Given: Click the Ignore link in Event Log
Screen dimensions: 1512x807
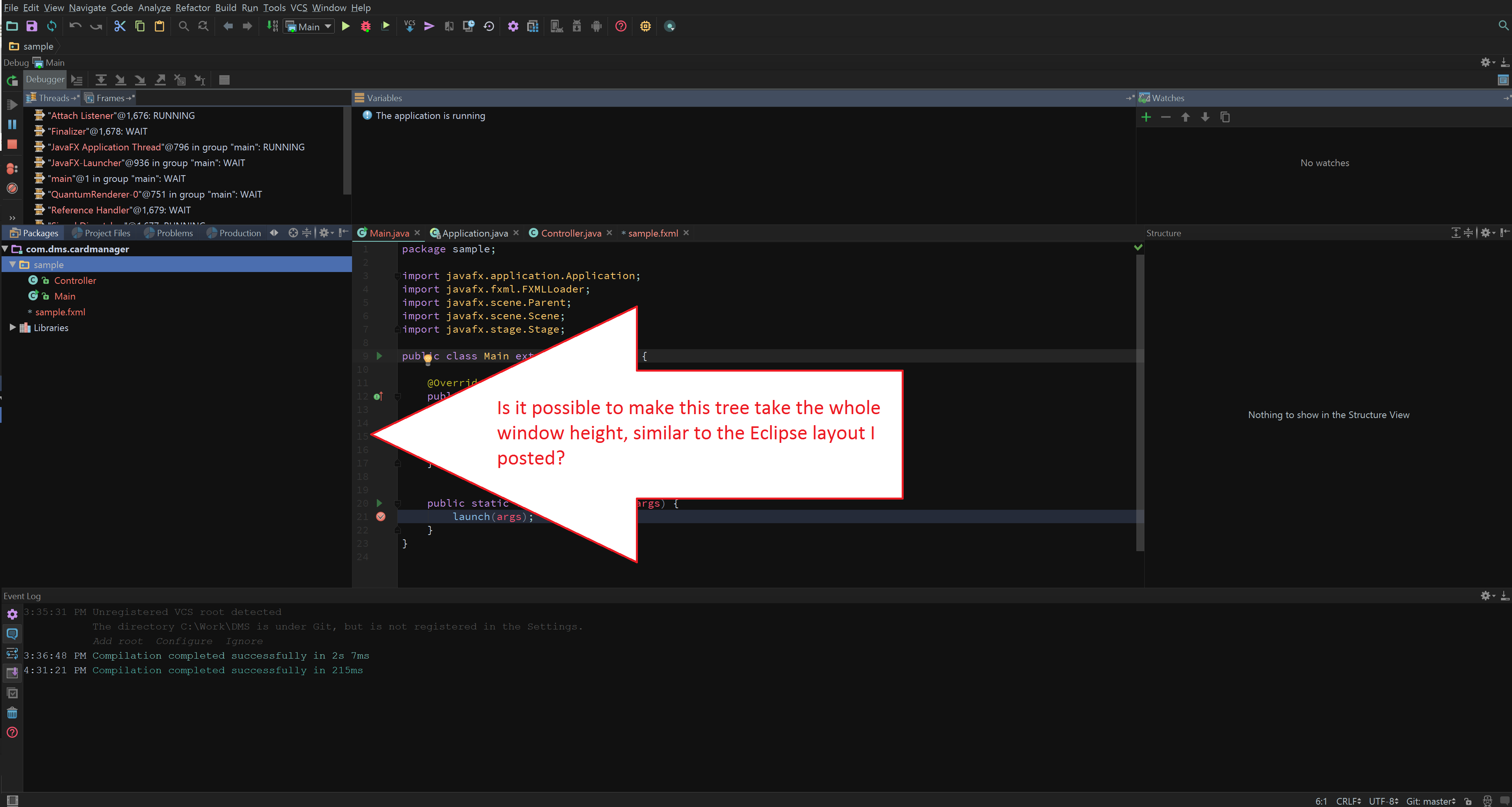Looking at the screenshot, I should pyautogui.click(x=244, y=641).
